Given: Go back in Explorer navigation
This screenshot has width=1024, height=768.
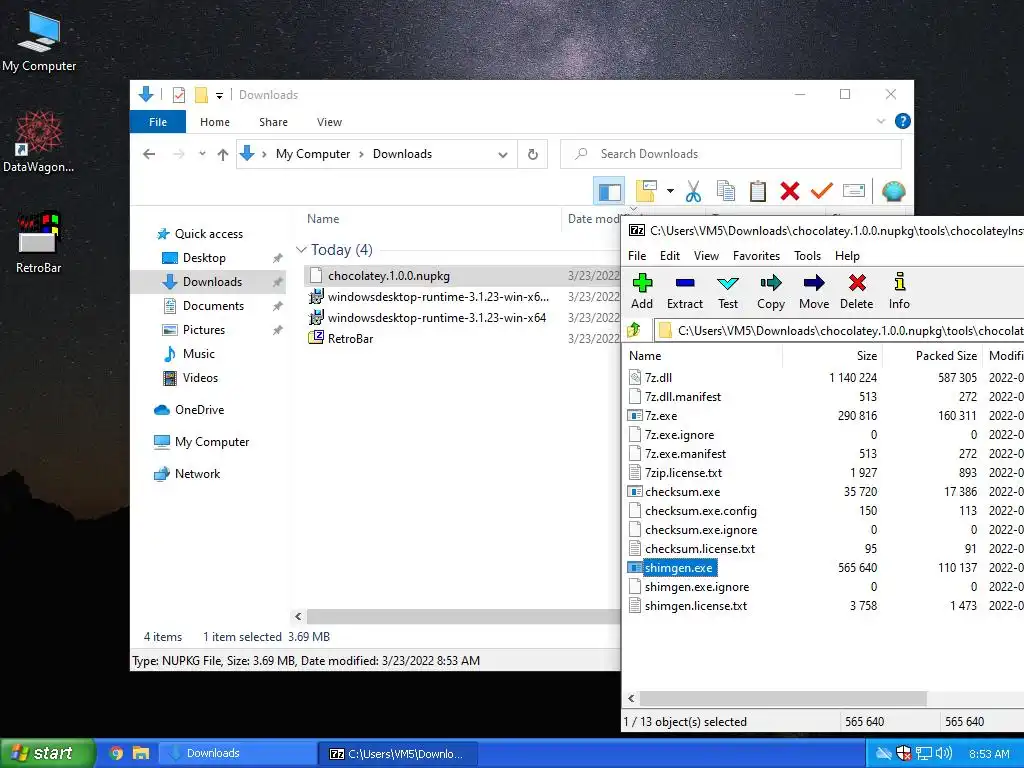Looking at the screenshot, I should [150, 154].
